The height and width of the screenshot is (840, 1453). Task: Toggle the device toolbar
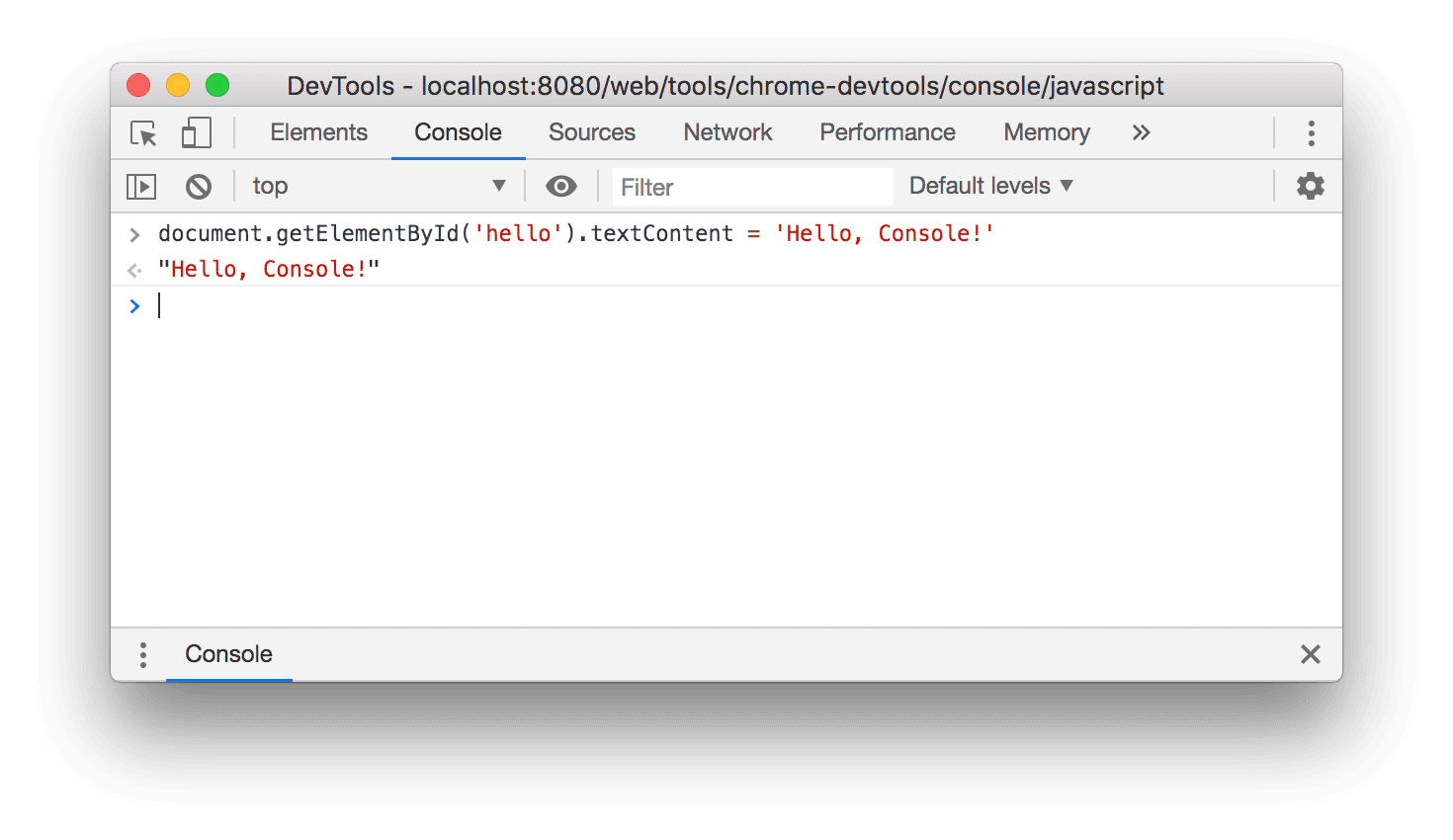[196, 132]
